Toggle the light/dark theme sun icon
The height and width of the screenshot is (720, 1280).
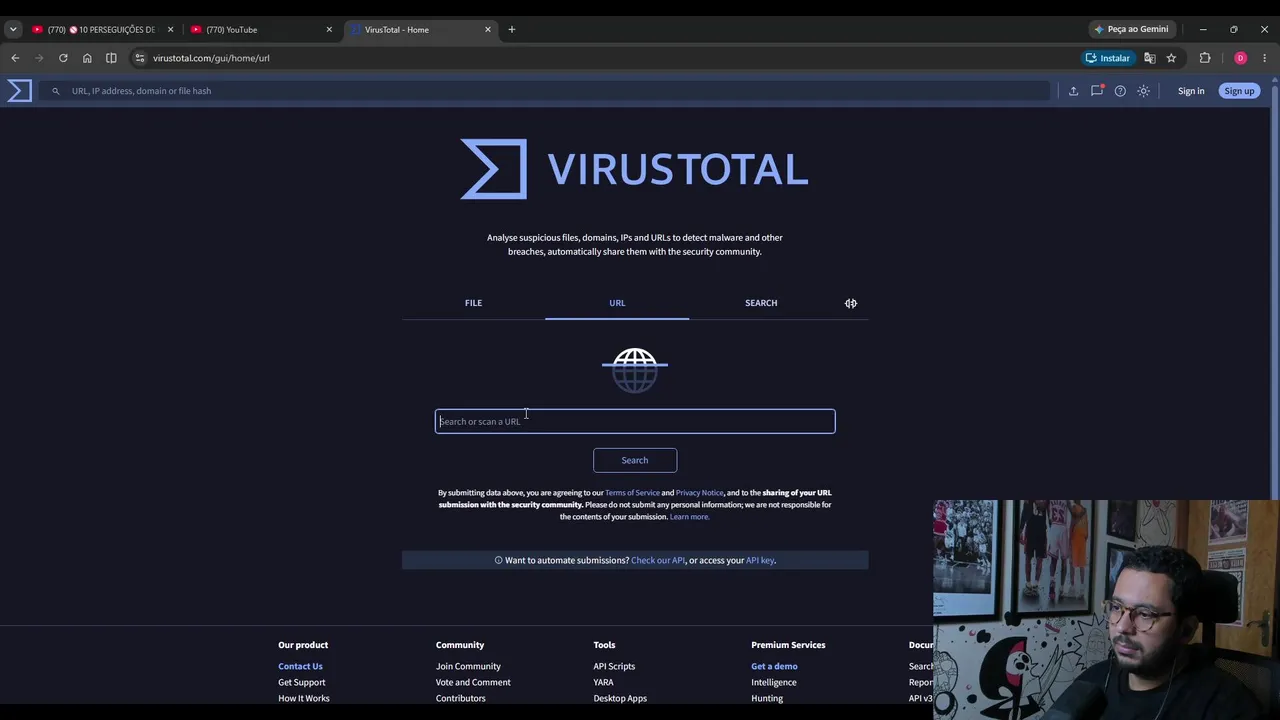coord(1144,91)
